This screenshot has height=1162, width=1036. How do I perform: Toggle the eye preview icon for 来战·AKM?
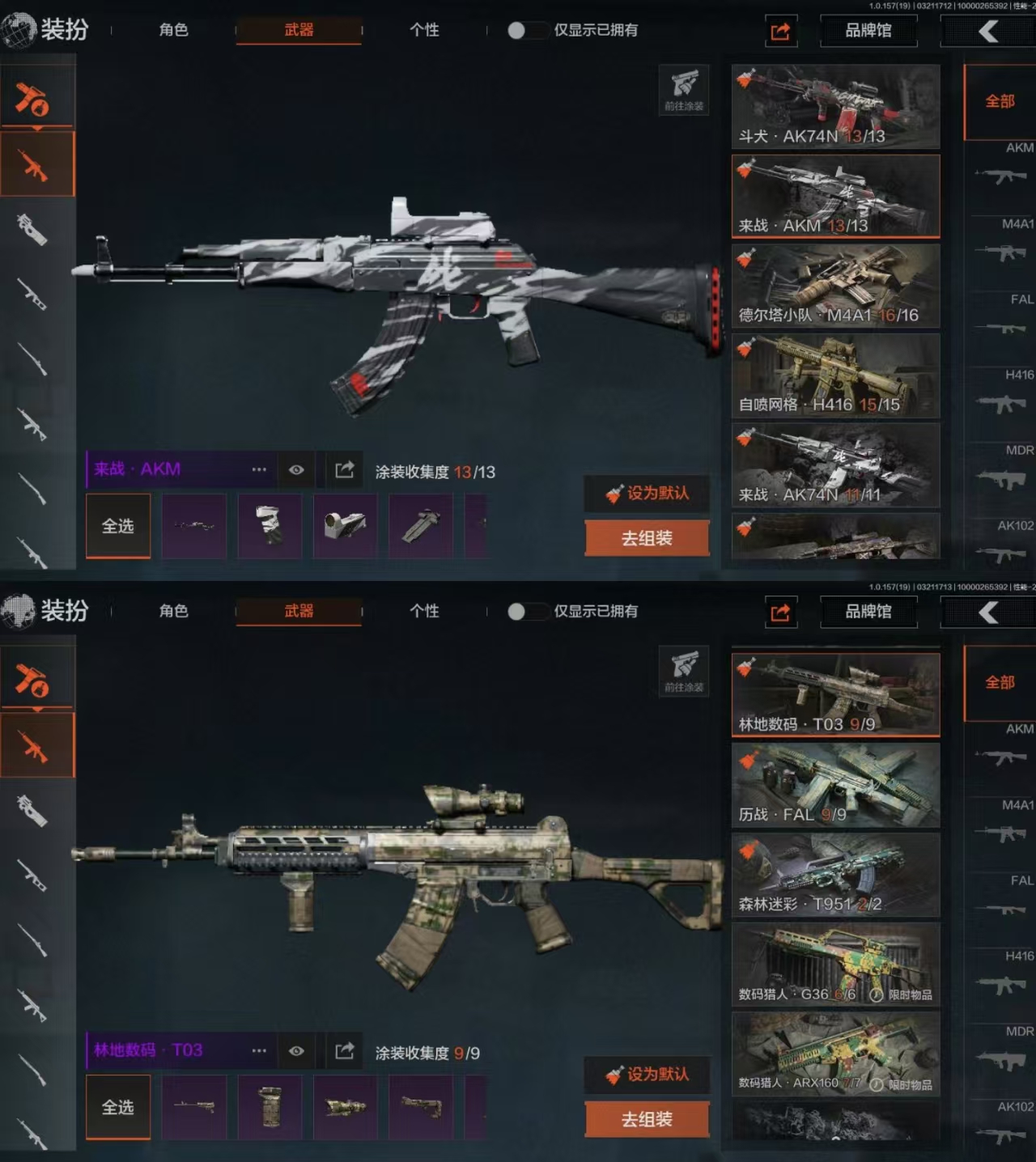click(296, 469)
